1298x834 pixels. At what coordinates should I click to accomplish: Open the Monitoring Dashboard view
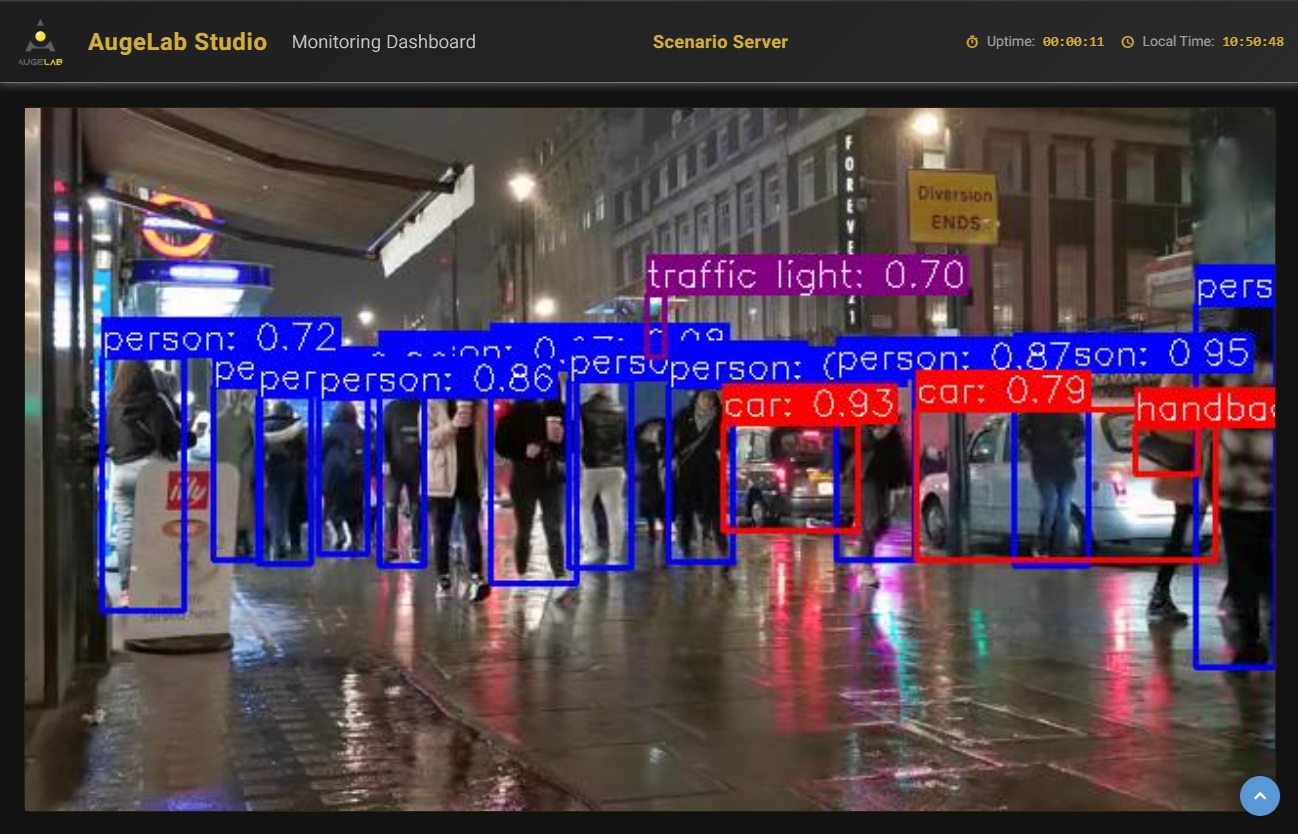(384, 42)
